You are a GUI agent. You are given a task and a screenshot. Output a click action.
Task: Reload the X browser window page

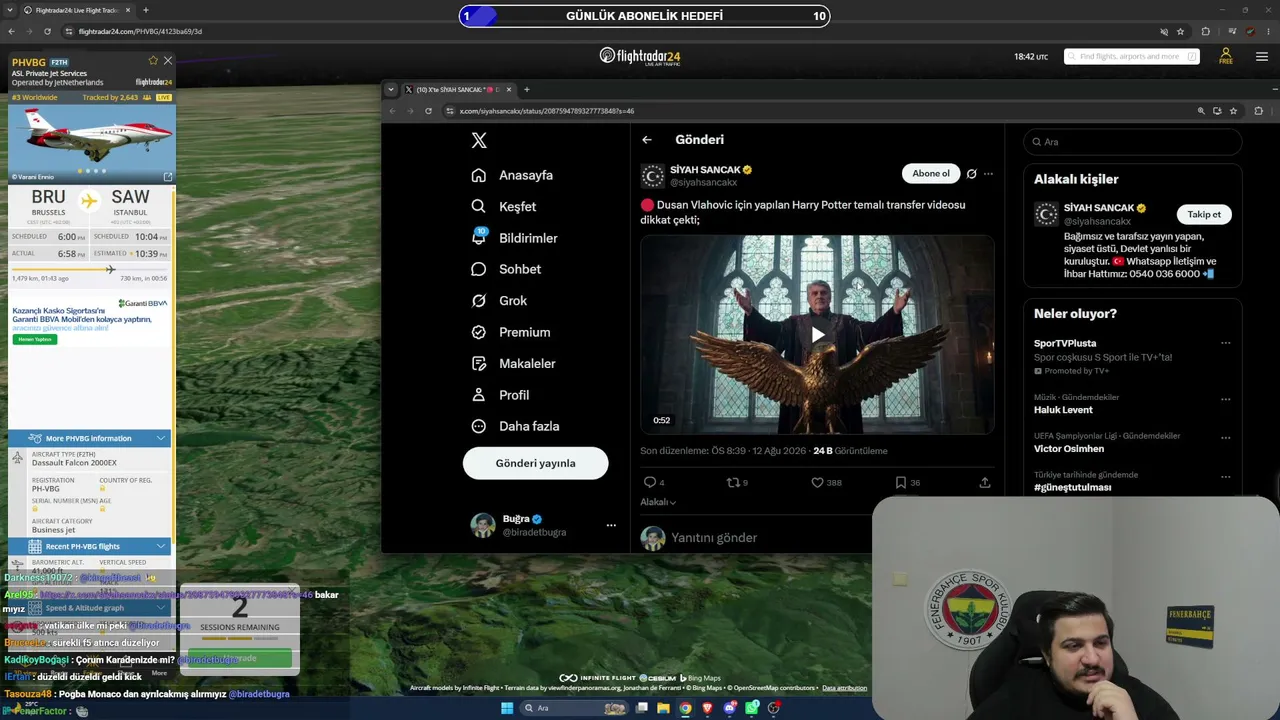pos(429,111)
